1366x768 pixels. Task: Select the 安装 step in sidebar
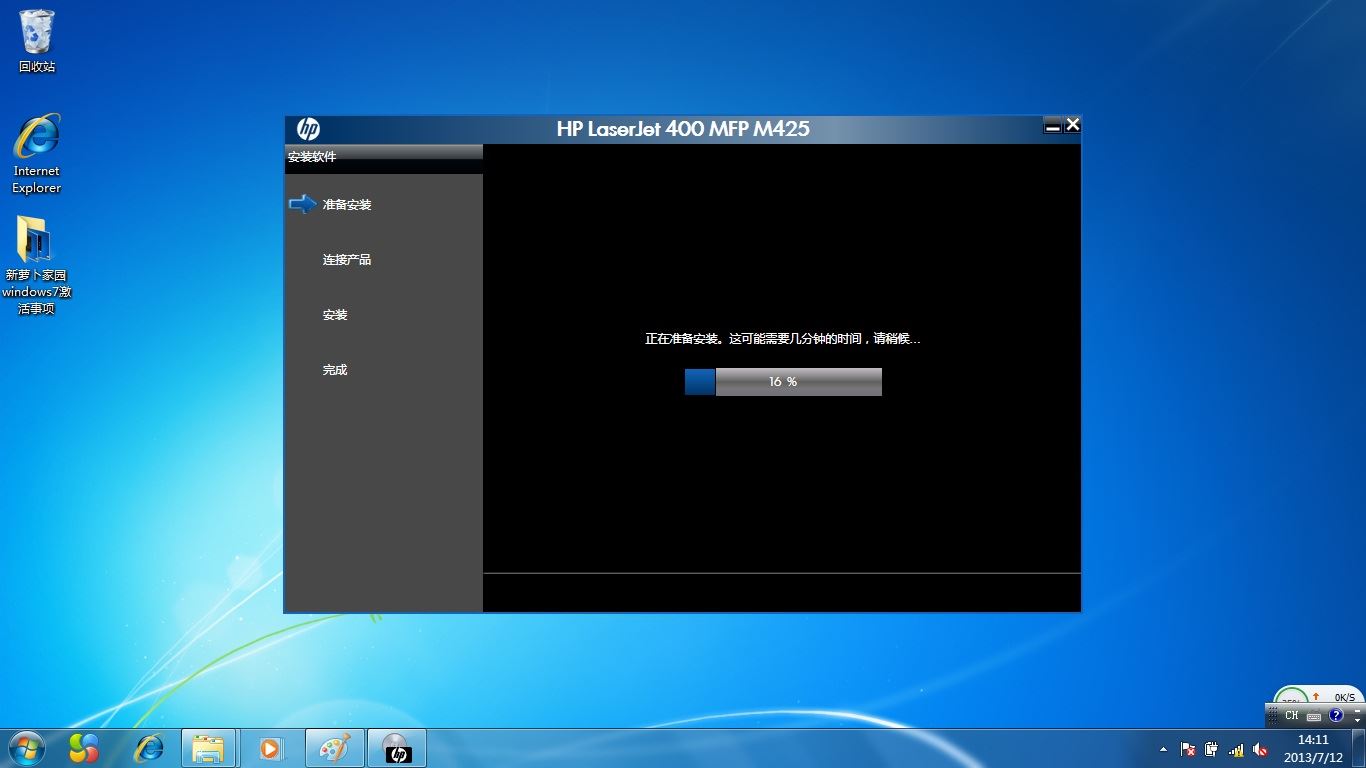tap(335, 314)
